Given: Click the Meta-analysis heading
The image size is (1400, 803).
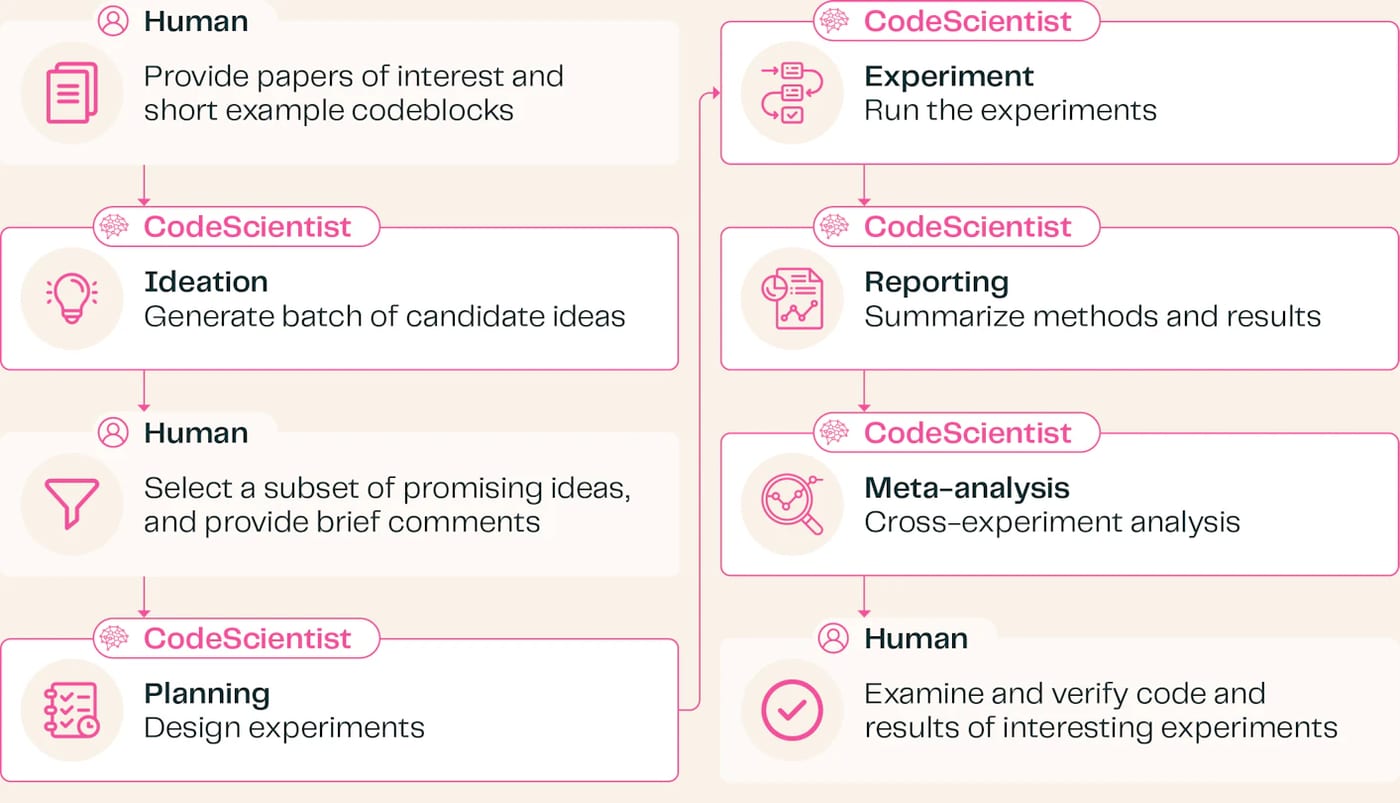Looking at the screenshot, I should (967, 488).
